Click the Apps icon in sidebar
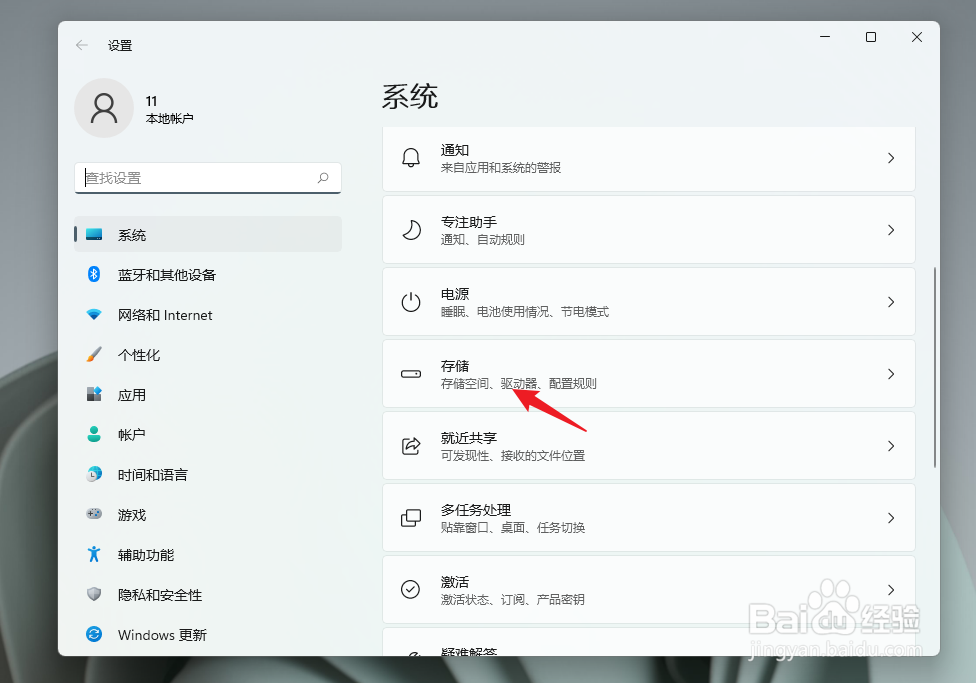Screen dimensions: 976x683 point(94,395)
